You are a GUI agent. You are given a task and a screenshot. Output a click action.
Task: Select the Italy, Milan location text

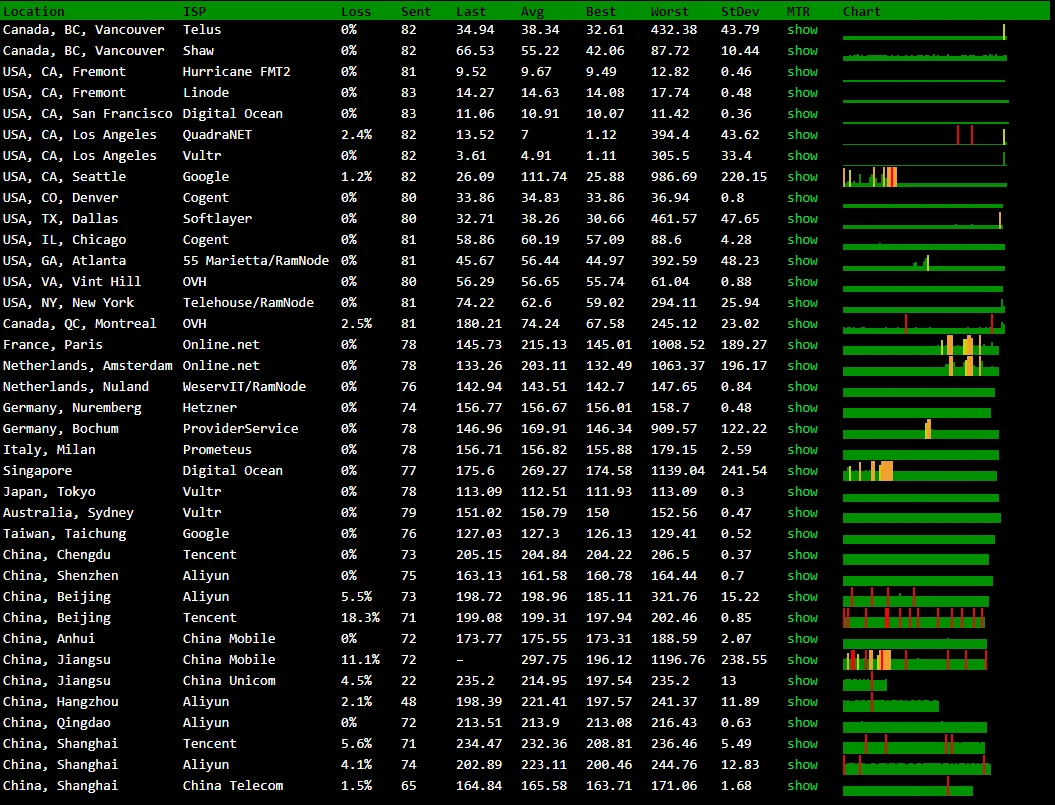pos(49,450)
